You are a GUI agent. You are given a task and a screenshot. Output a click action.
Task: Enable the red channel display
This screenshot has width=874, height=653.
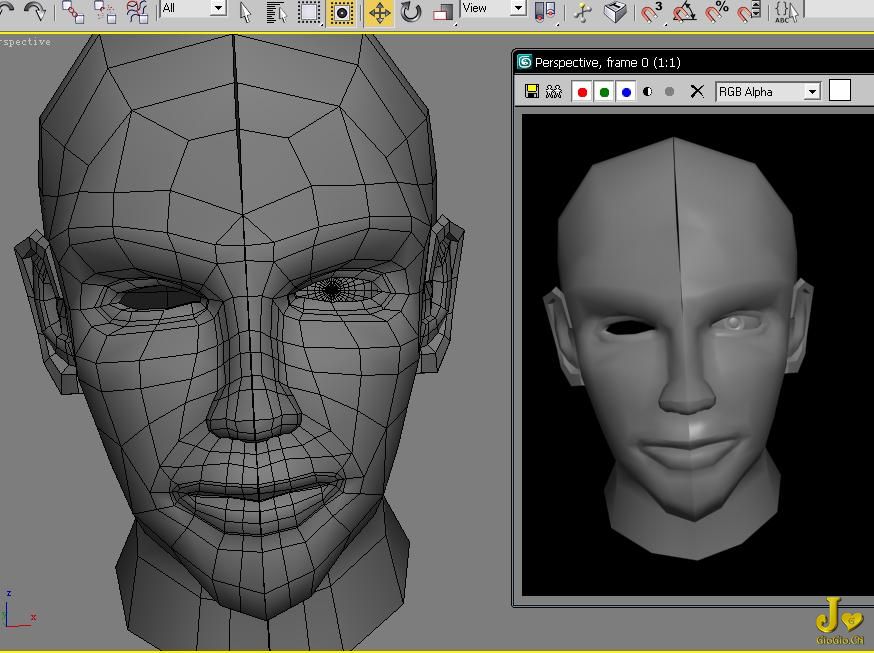pos(582,92)
